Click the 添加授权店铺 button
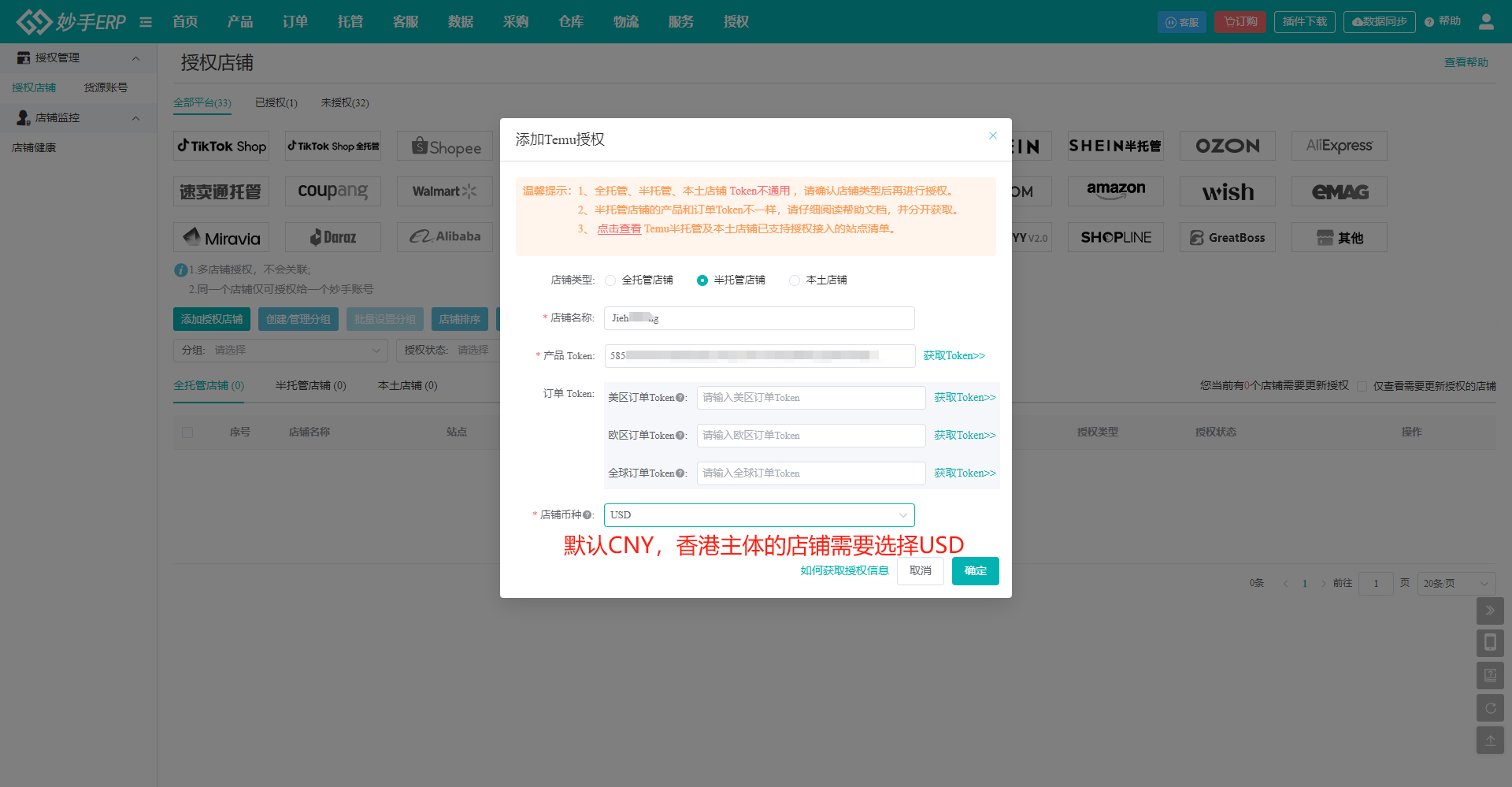This screenshot has width=1512, height=787. (212, 319)
